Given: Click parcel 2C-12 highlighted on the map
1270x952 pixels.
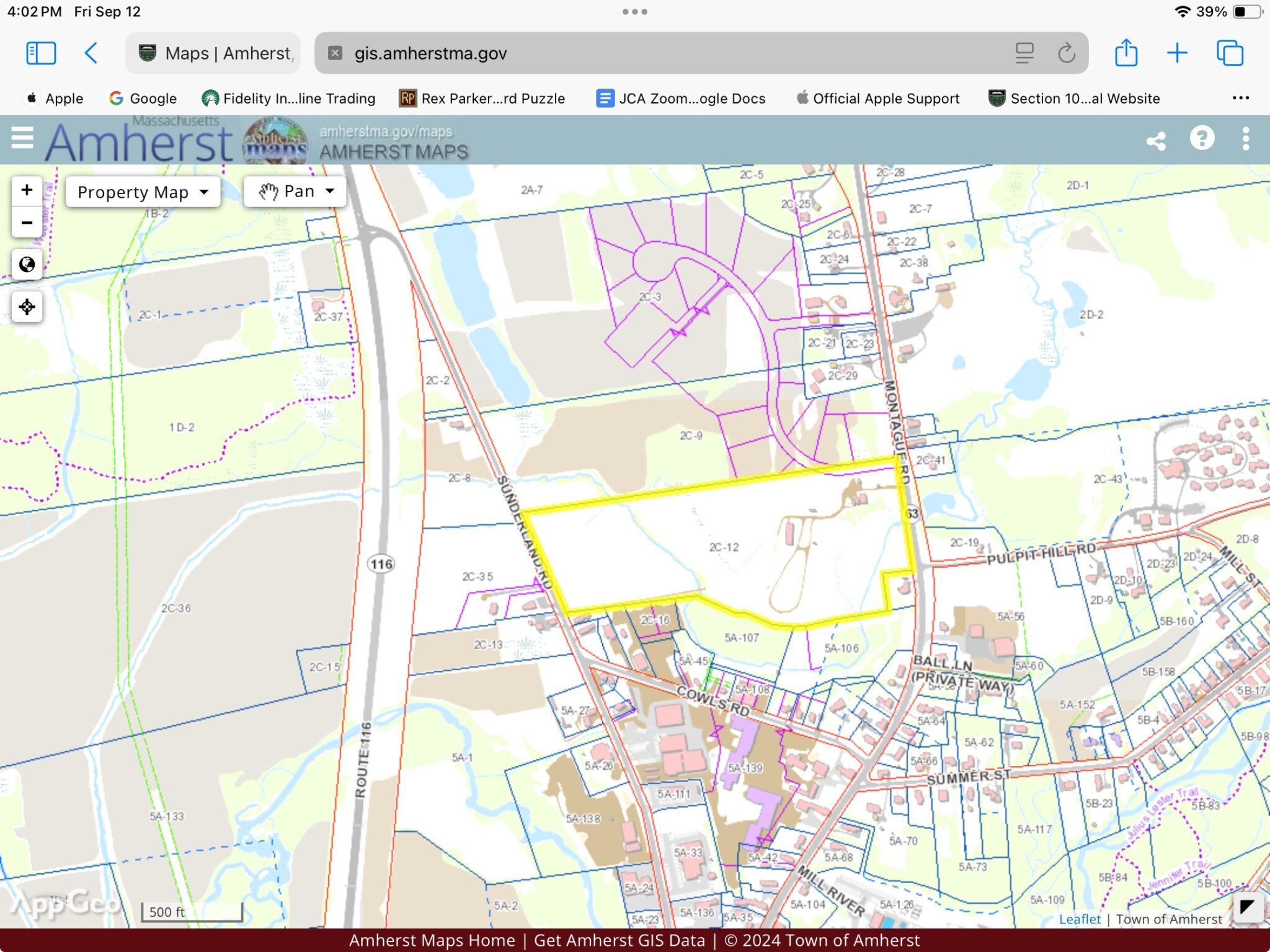Looking at the screenshot, I should 724,548.
